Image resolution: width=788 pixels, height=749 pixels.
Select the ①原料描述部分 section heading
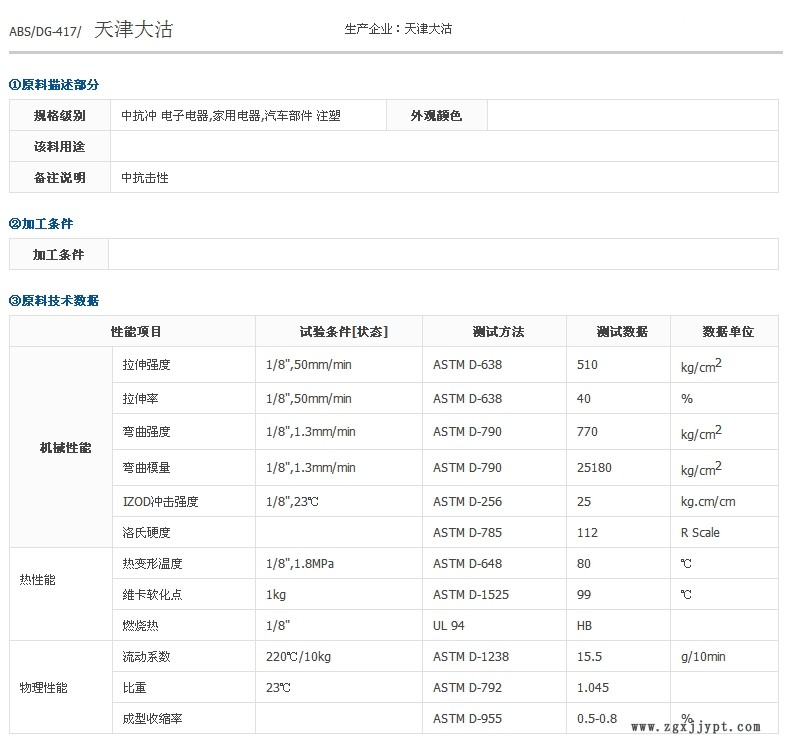point(54,85)
